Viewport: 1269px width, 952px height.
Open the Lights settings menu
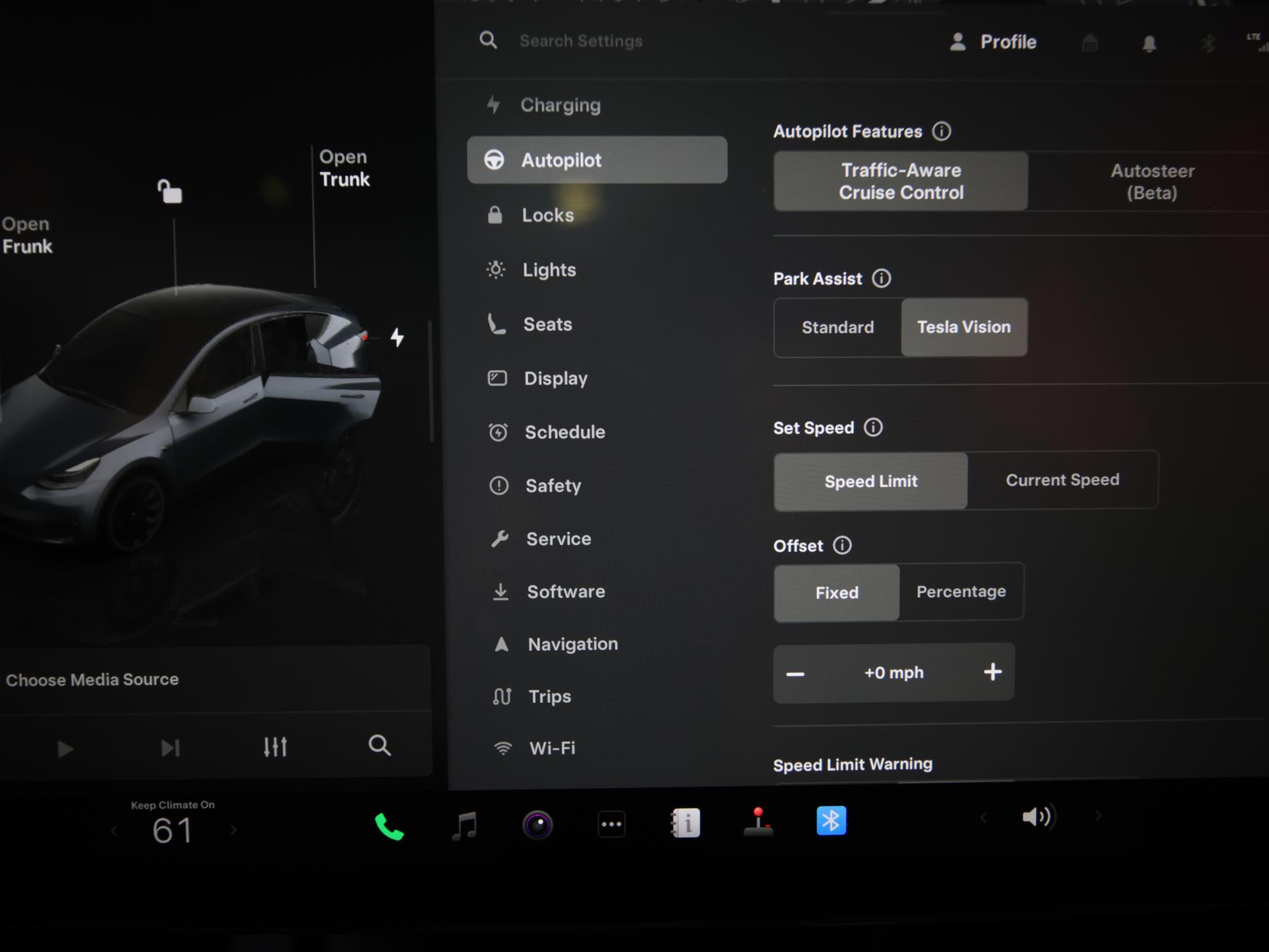point(597,270)
